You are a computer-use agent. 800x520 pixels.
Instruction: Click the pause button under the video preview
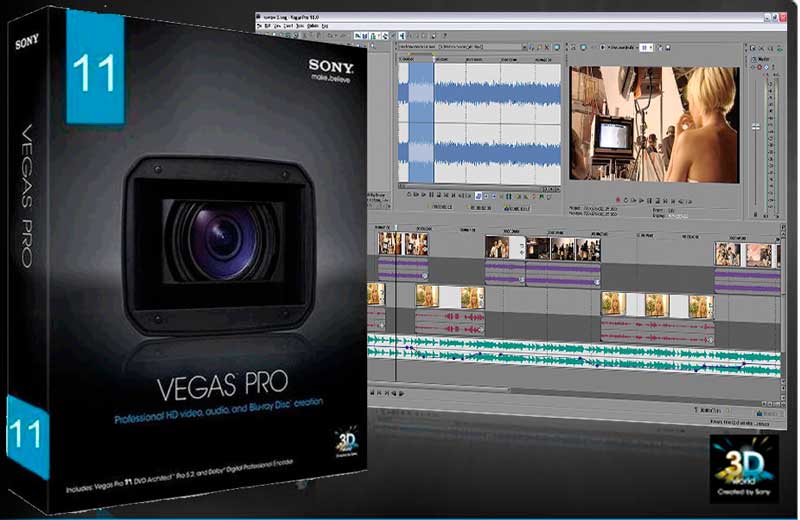click(x=649, y=201)
